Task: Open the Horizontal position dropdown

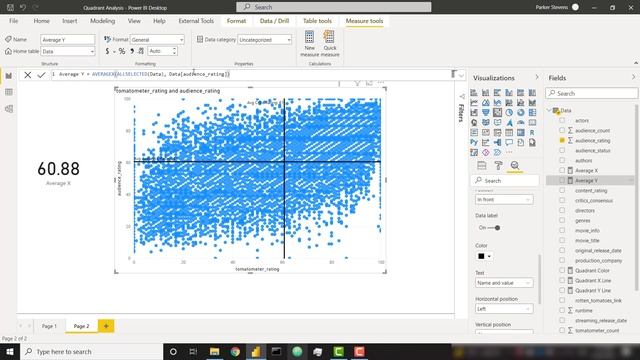Action: (x=504, y=309)
